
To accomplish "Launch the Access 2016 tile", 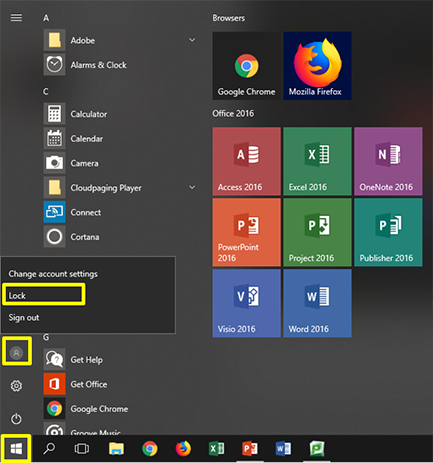I will (x=247, y=161).
